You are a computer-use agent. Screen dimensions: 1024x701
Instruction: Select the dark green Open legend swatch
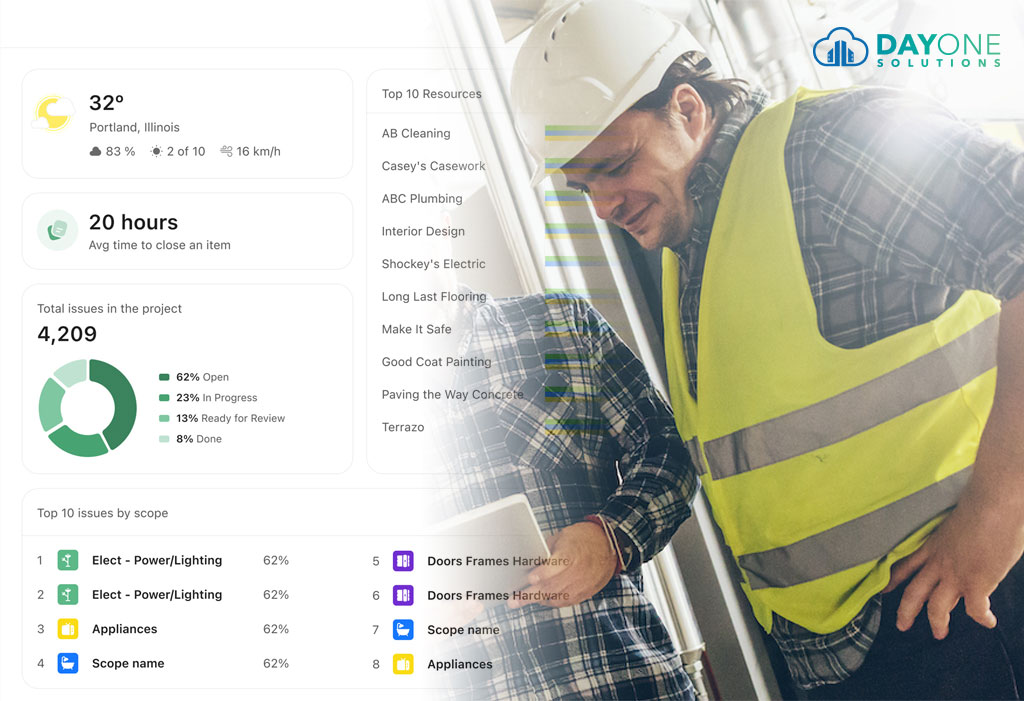pos(164,377)
